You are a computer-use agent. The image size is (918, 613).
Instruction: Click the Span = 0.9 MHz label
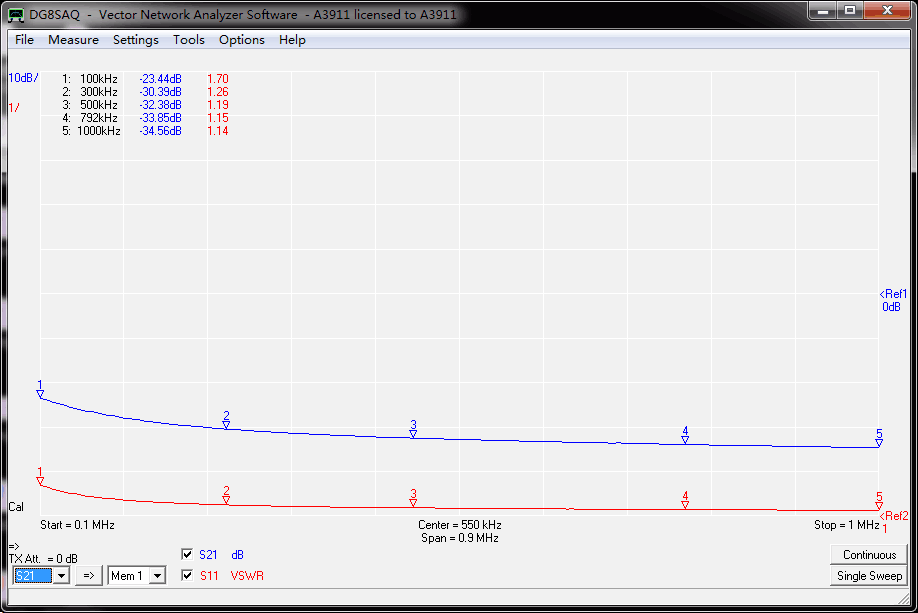click(460, 537)
